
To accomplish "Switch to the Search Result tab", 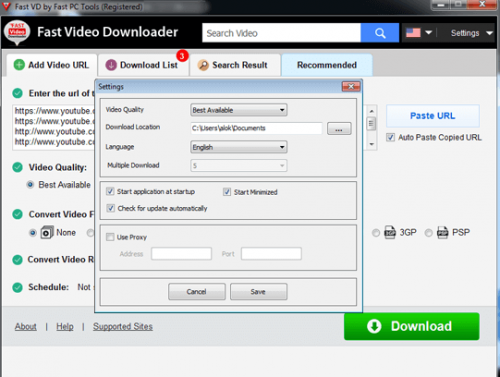I will coord(235,65).
